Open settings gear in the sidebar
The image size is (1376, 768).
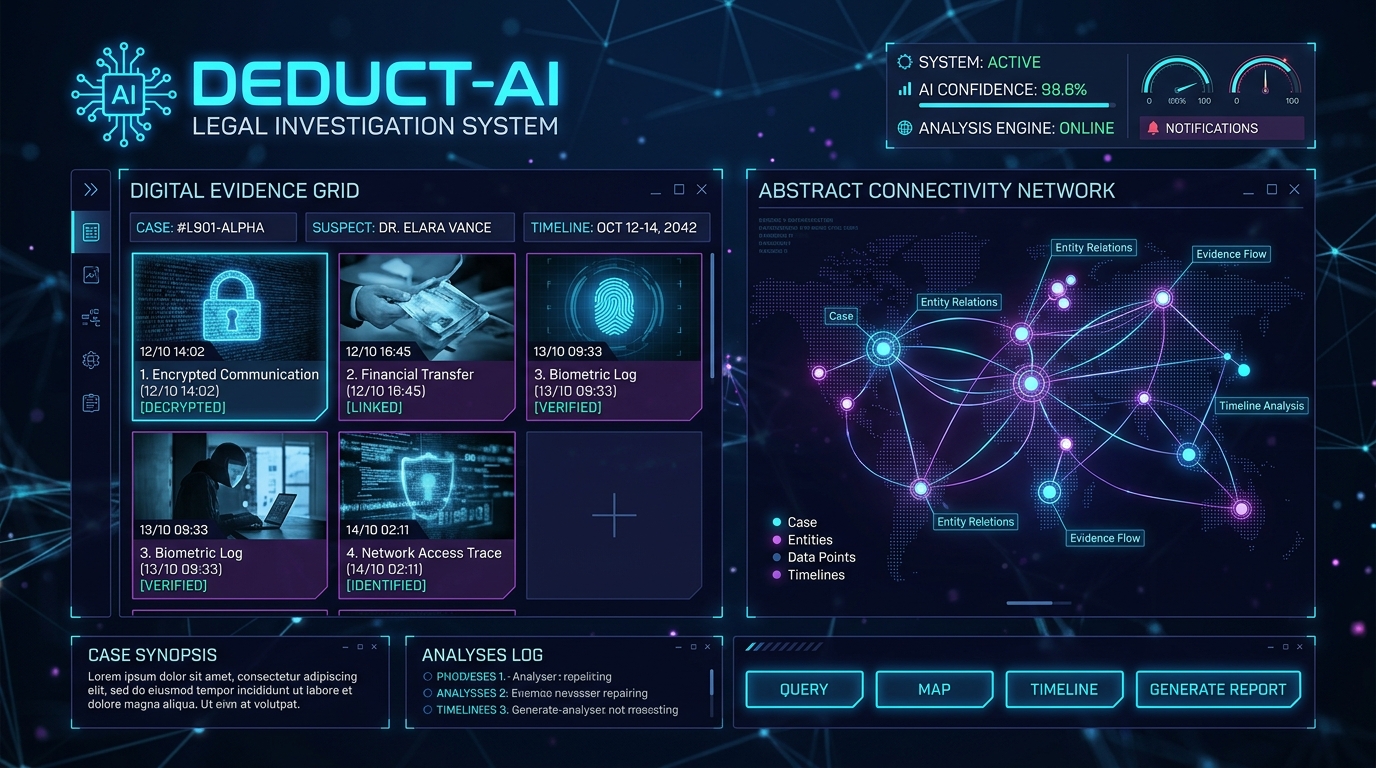click(x=91, y=360)
